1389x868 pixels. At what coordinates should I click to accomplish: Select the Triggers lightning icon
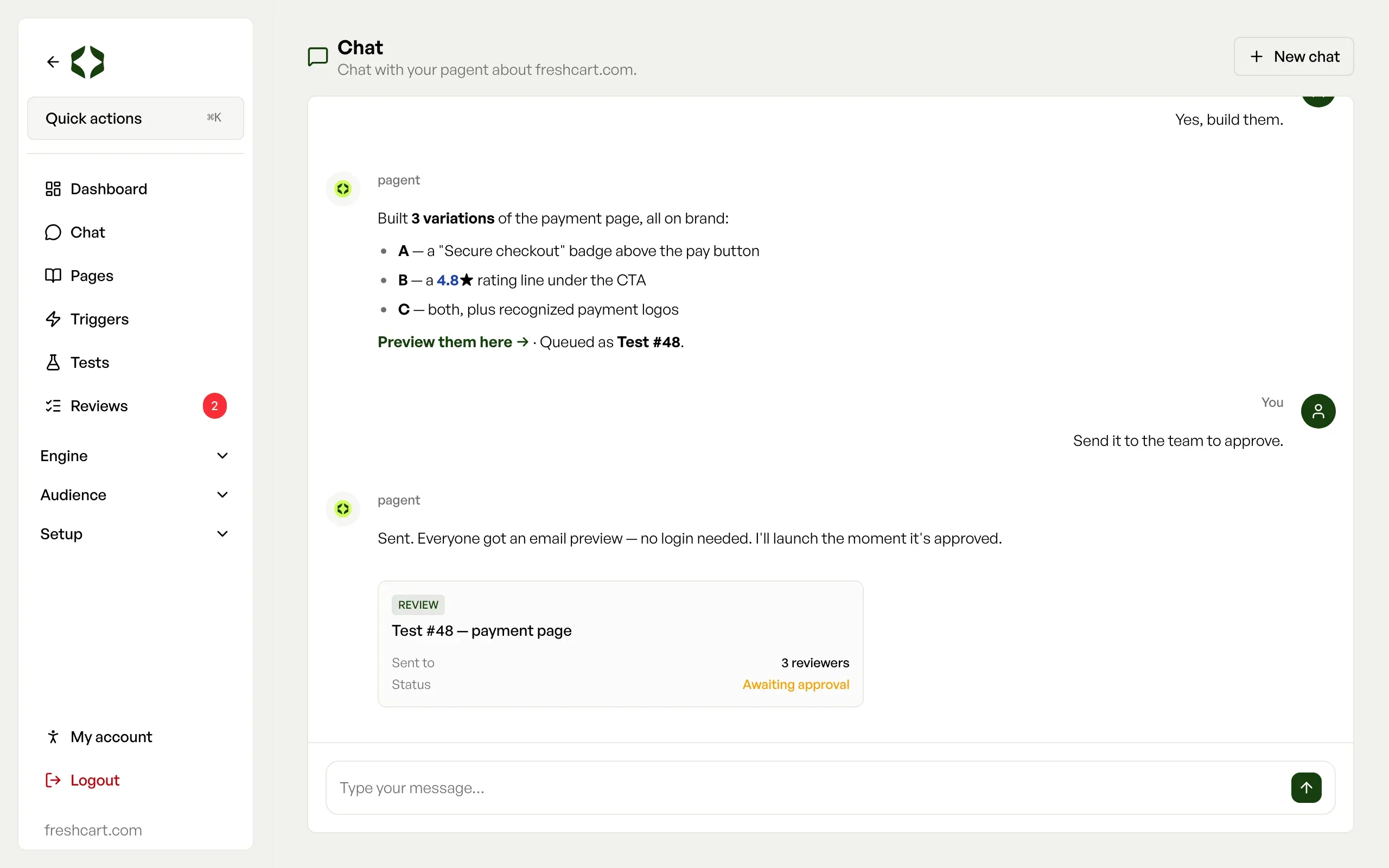tap(53, 318)
